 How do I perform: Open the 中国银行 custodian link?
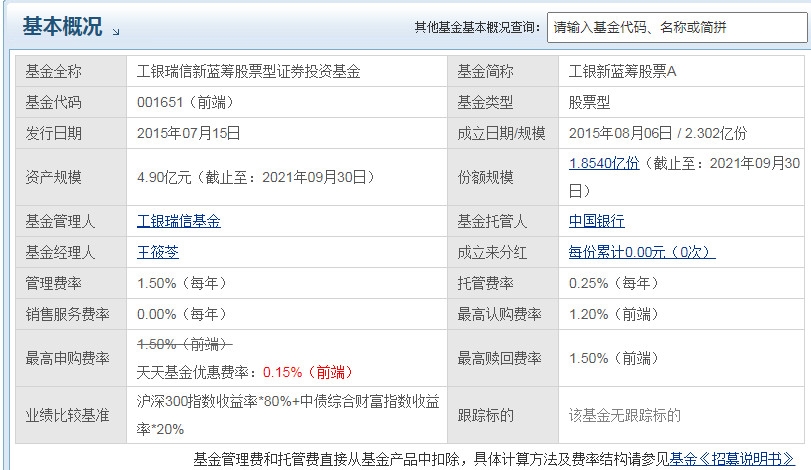click(597, 221)
